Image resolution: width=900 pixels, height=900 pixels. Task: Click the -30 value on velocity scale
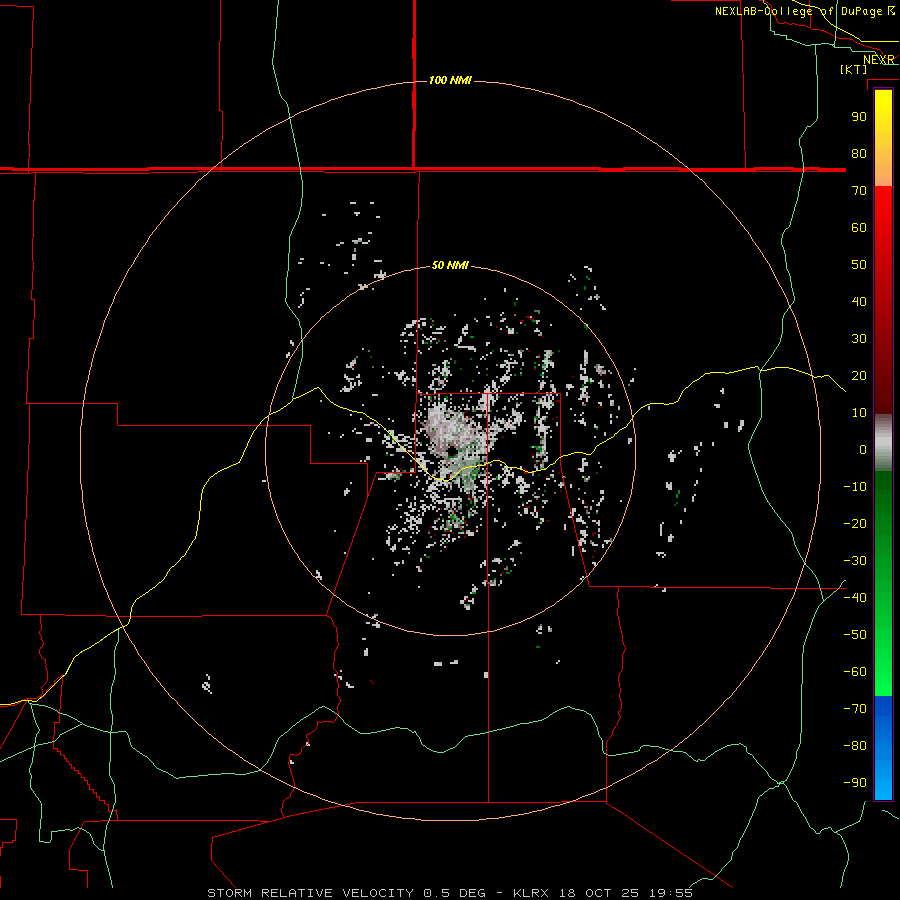(x=855, y=561)
